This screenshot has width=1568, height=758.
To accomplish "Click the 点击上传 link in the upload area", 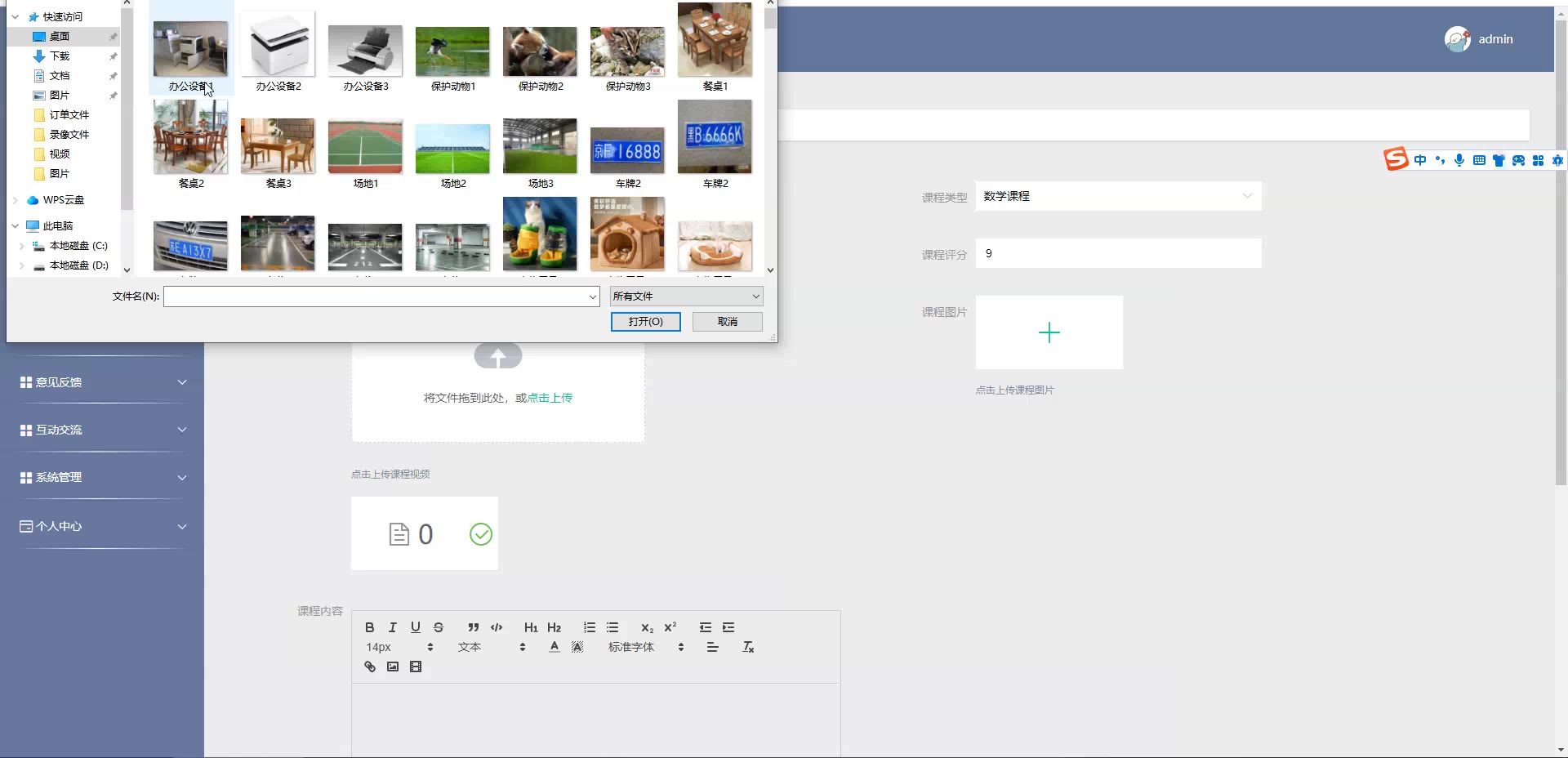I will coord(550,398).
